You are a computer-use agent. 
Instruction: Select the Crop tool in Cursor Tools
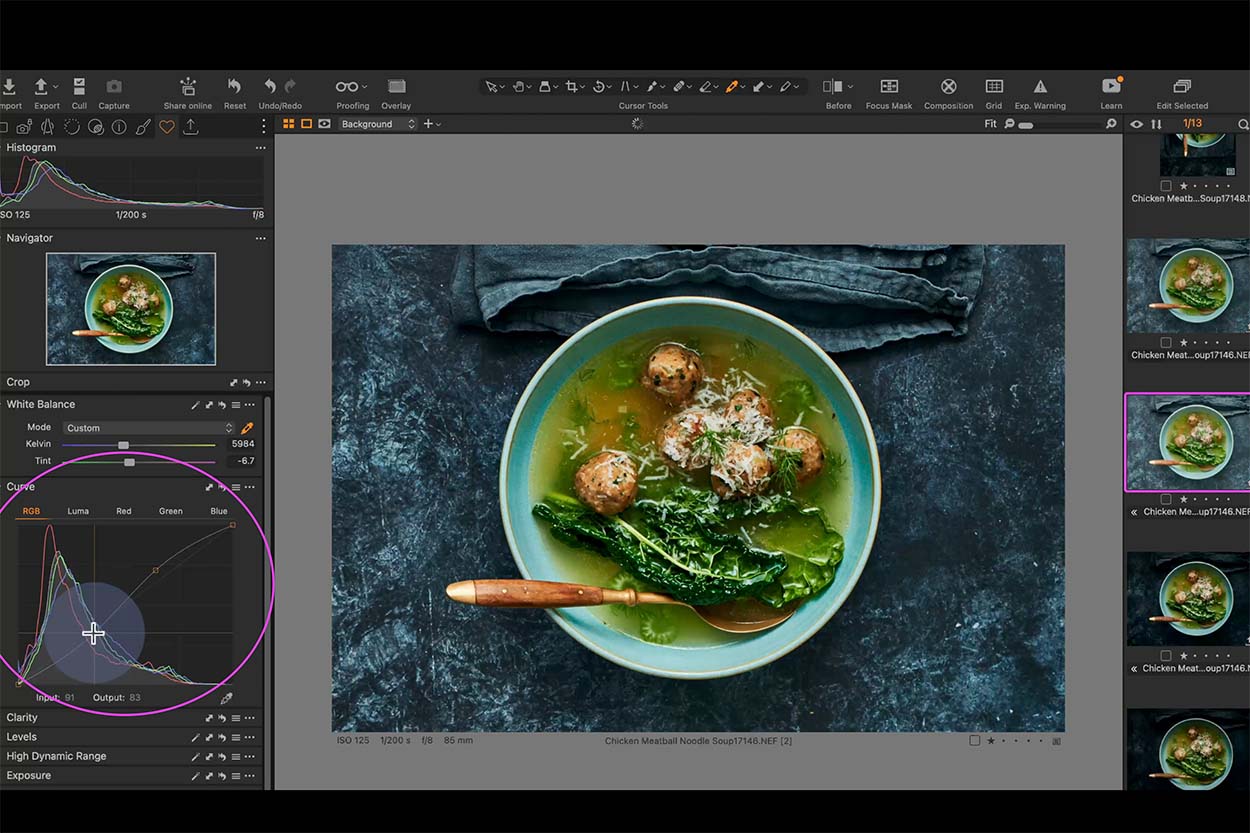[x=573, y=87]
